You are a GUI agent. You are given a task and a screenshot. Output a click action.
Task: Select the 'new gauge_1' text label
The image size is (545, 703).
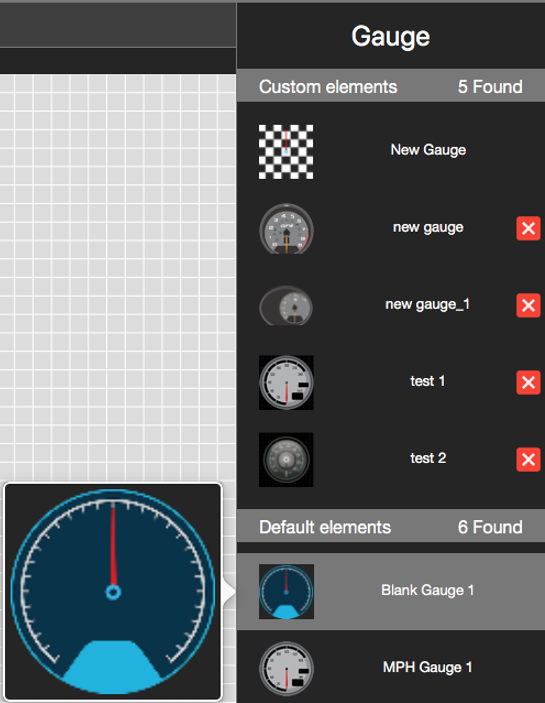pos(428,304)
